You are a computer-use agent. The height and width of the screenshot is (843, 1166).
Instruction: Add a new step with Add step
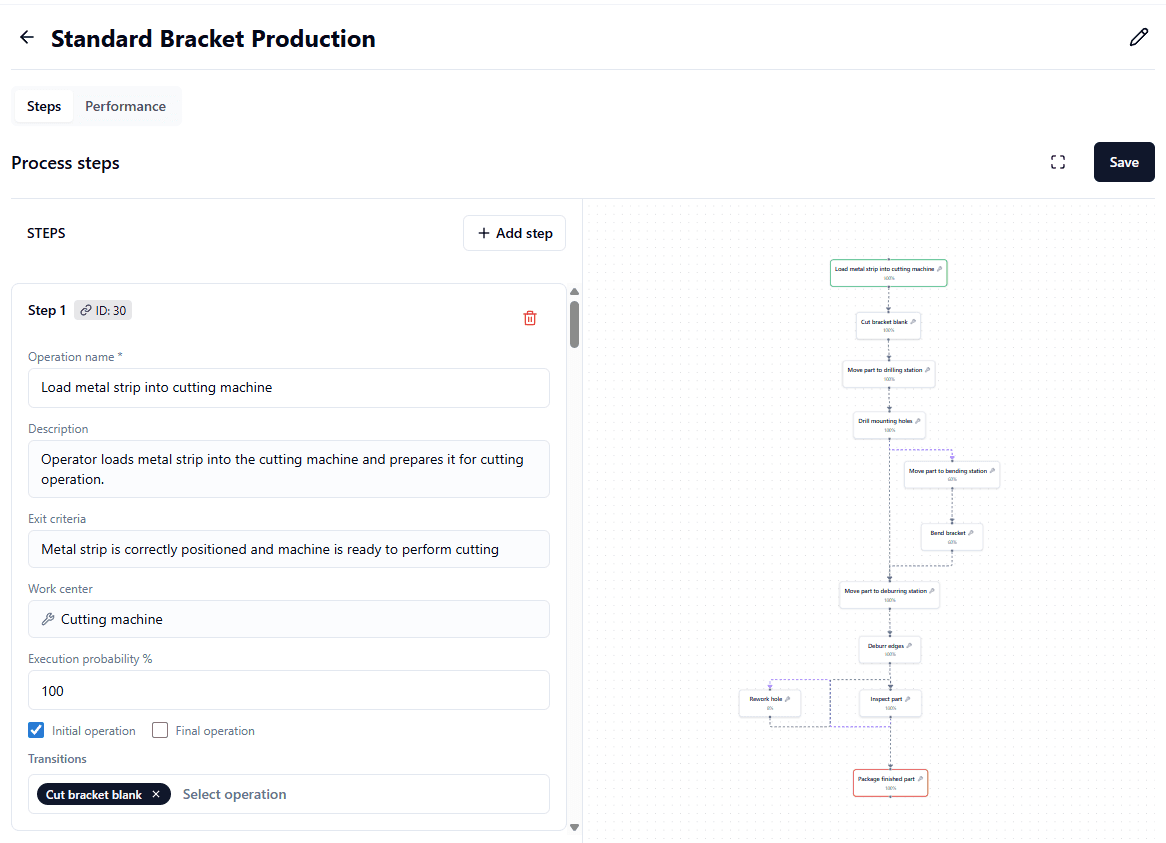pyautogui.click(x=514, y=233)
